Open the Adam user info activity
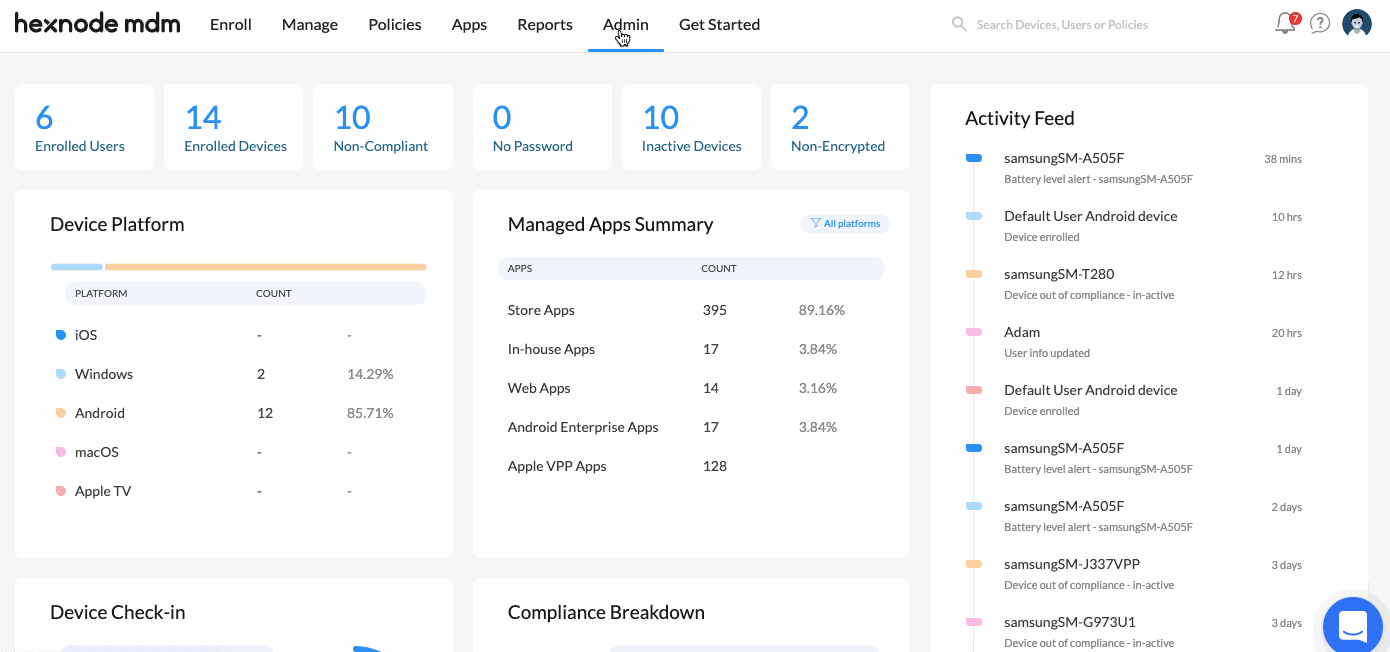This screenshot has height=652, width=1390. [1134, 342]
